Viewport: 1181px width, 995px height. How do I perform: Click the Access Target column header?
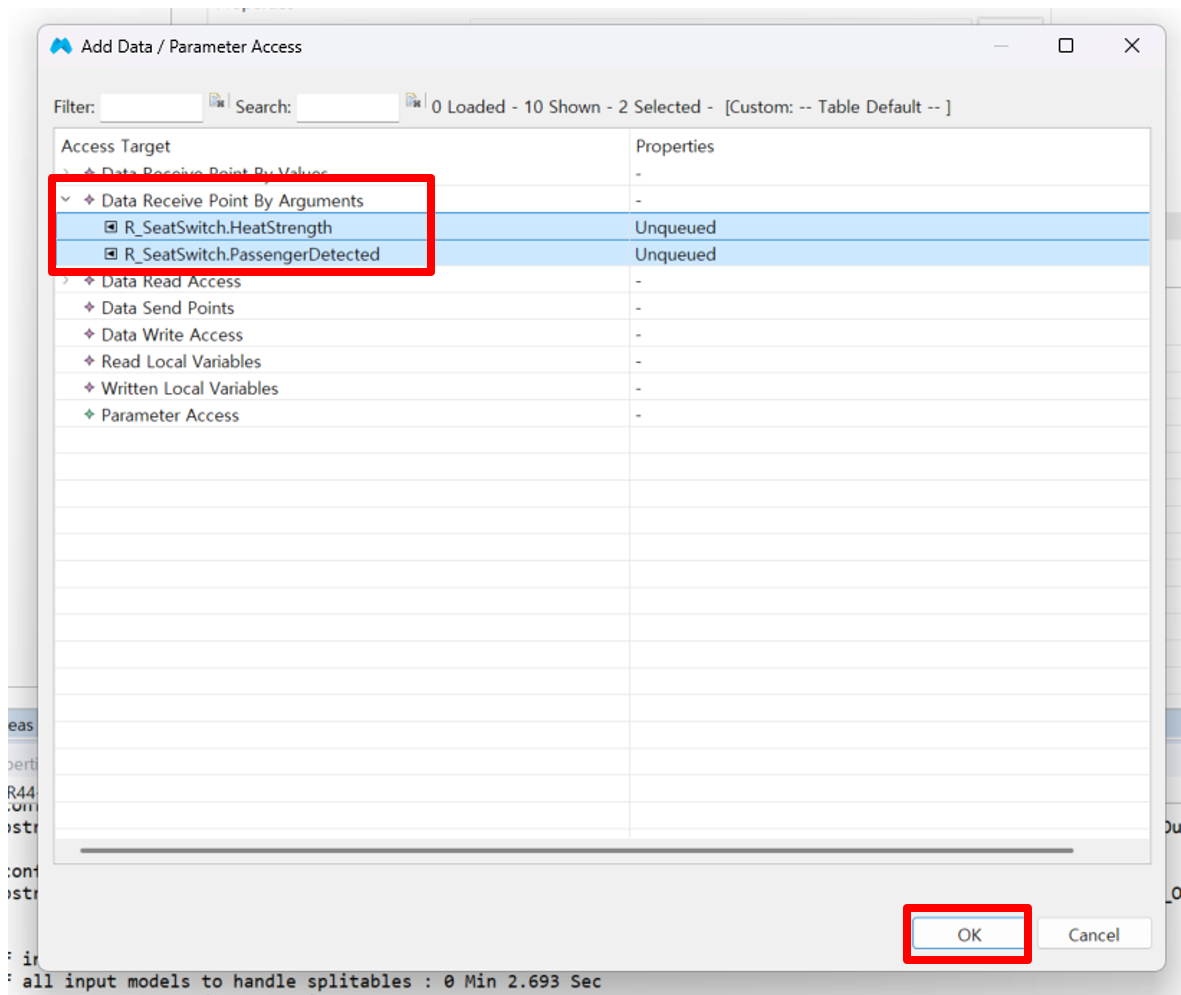[116, 147]
